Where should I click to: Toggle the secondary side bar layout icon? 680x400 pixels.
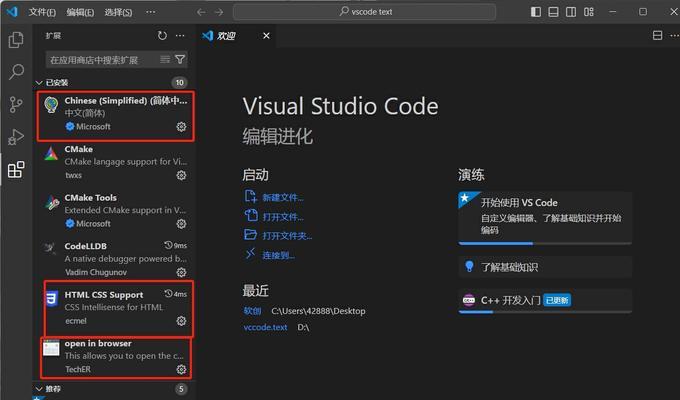click(x=571, y=12)
